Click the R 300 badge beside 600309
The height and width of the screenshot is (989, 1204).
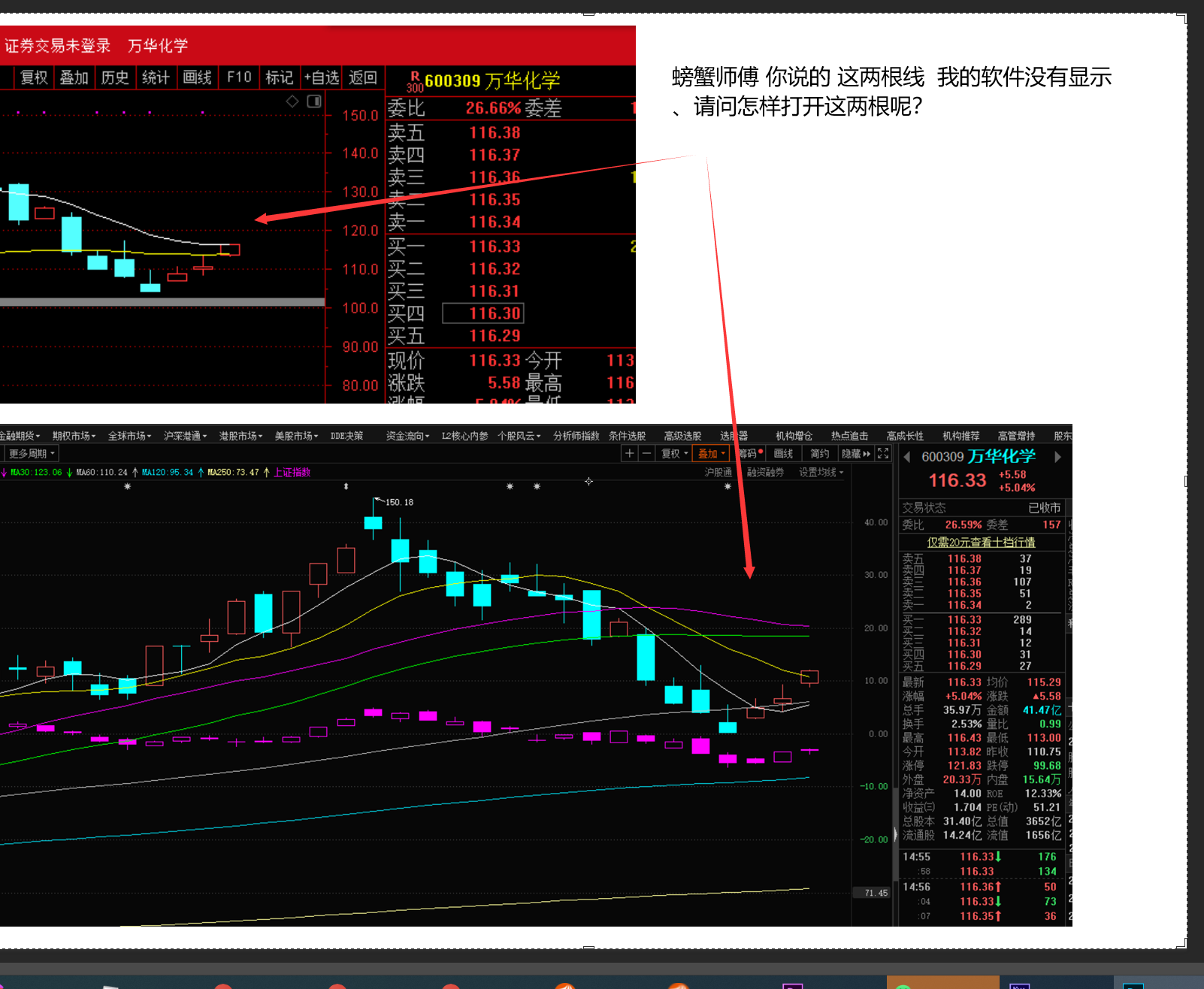pyautogui.click(x=415, y=82)
